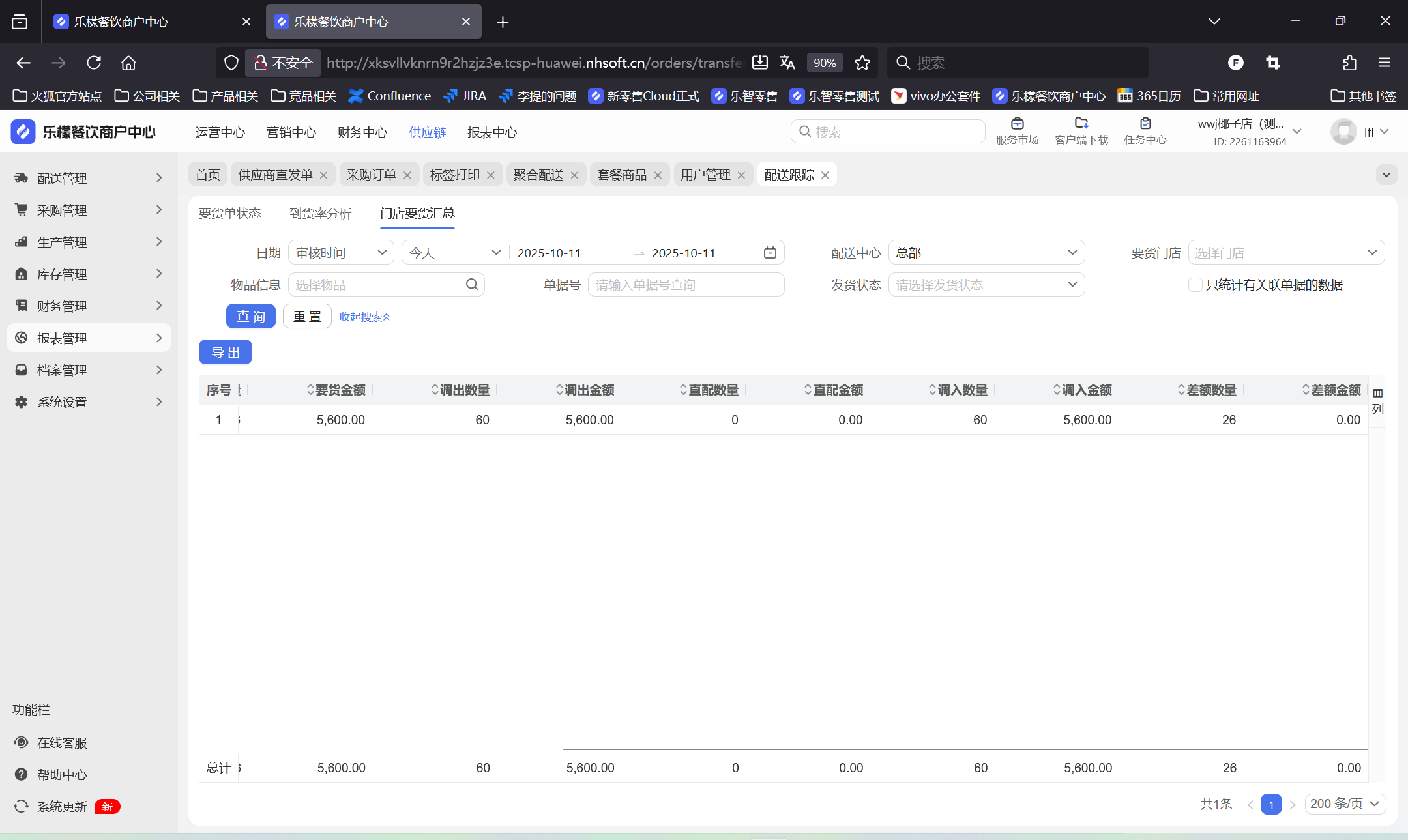Expand the 发货状态 status dropdown
This screenshot has width=1408, height=840.
click(986, 285)
